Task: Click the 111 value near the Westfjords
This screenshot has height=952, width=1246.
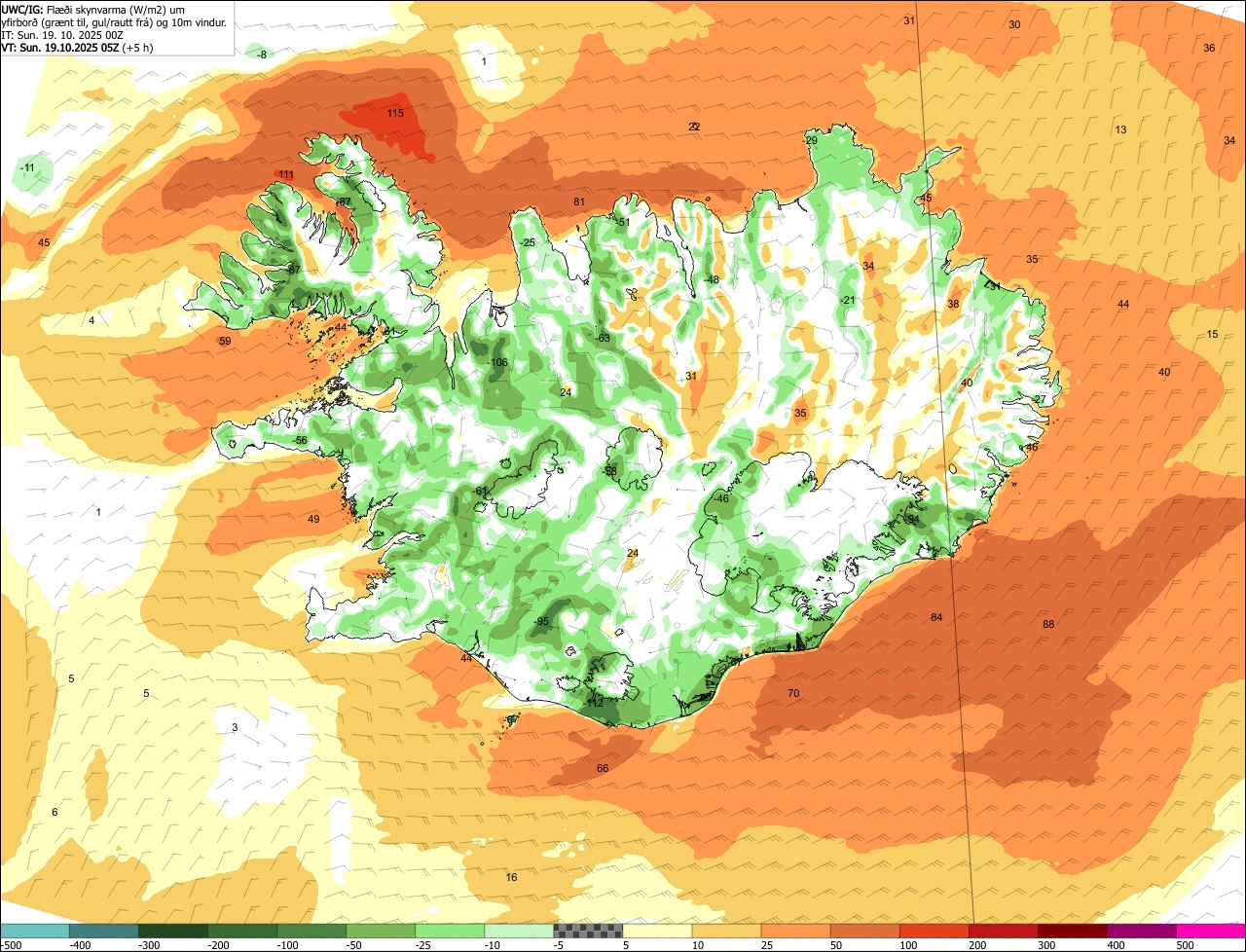Action: point(286,175)
